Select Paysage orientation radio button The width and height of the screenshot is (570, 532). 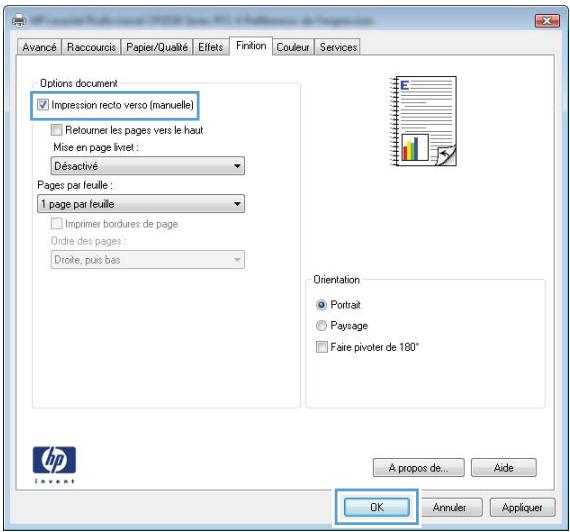(x=321, y=325)
